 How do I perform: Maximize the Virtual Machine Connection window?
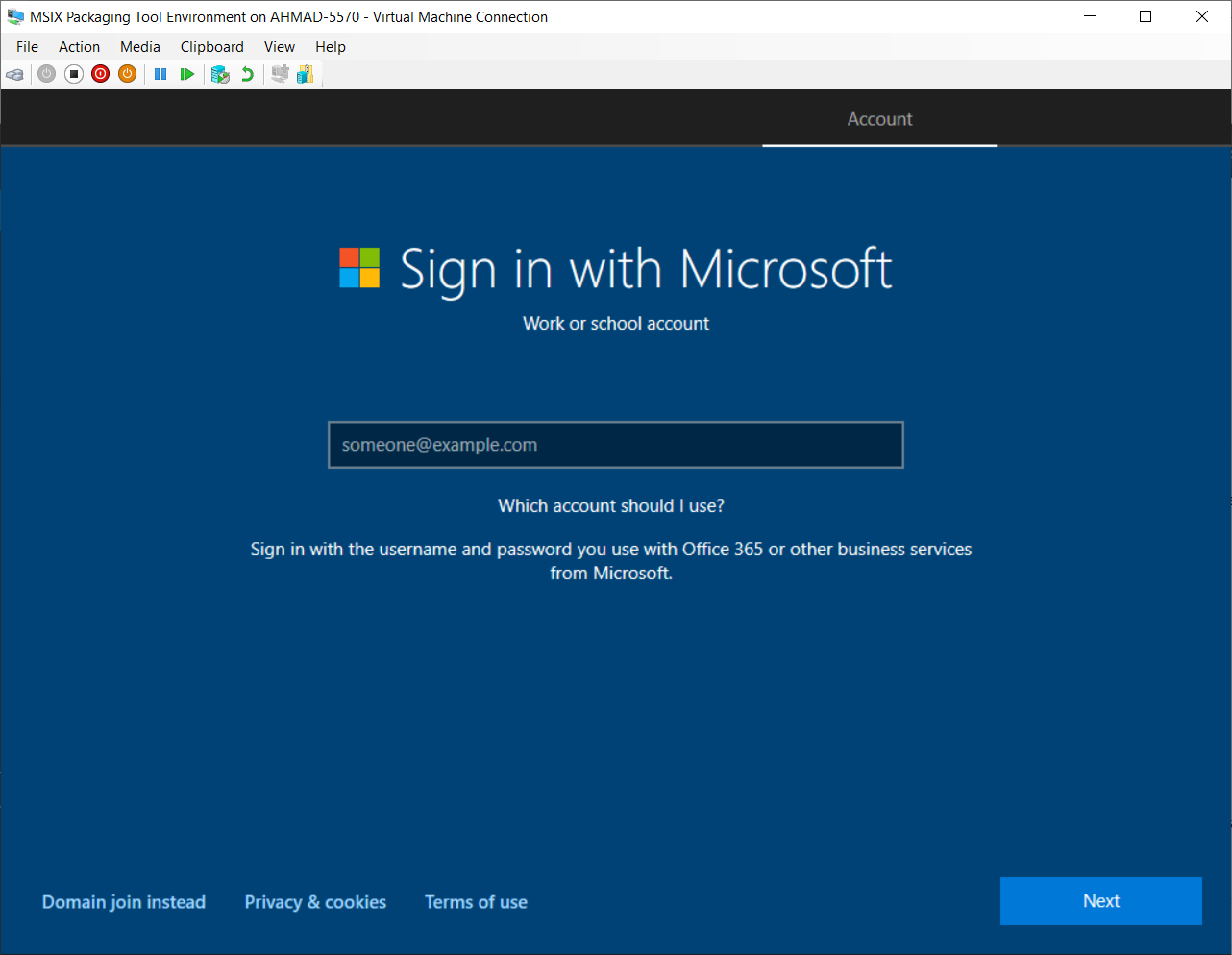click(x=1146, y=16)
